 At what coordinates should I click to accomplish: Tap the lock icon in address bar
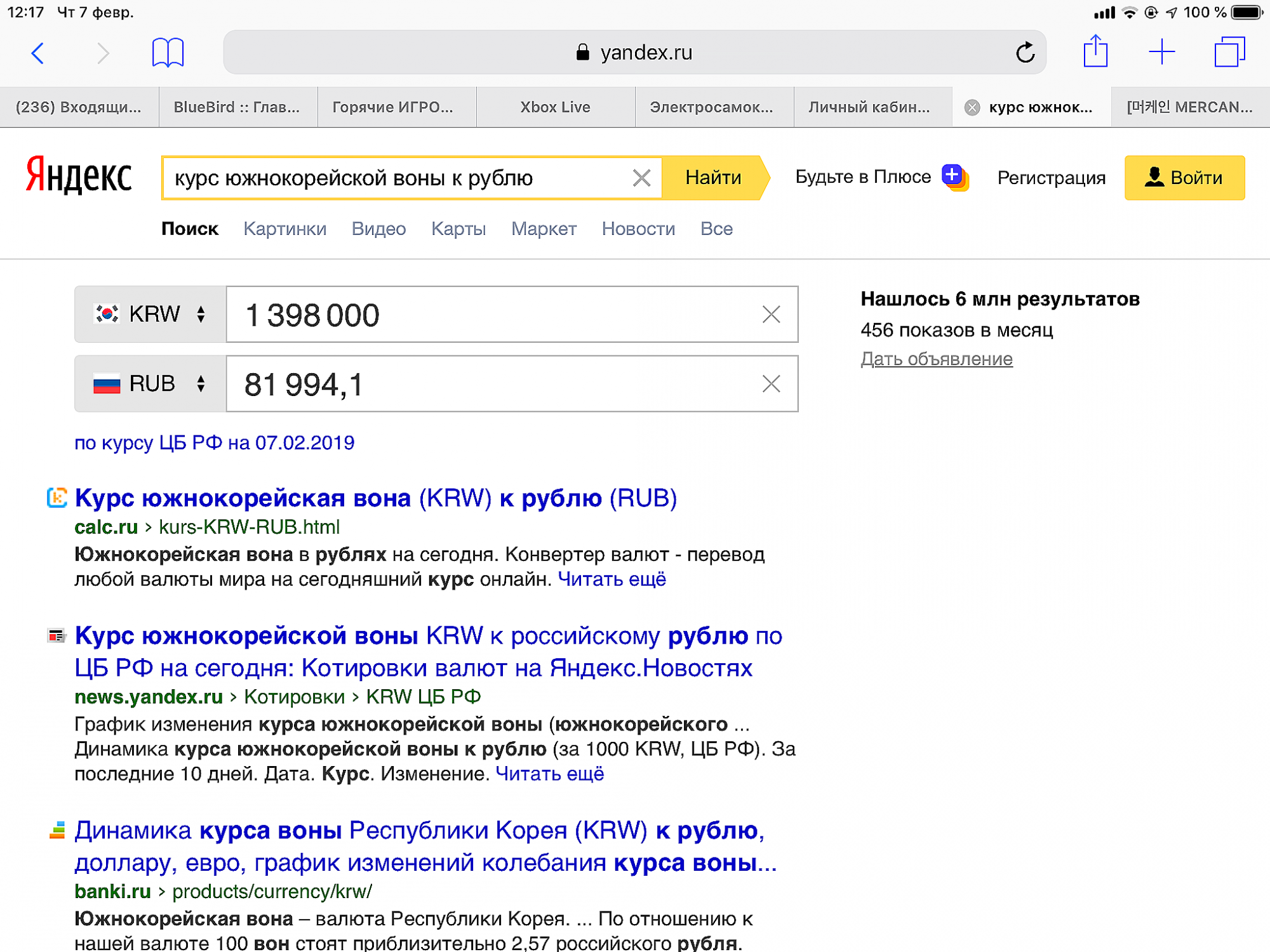pyautogui.click(x=583, y=52)
